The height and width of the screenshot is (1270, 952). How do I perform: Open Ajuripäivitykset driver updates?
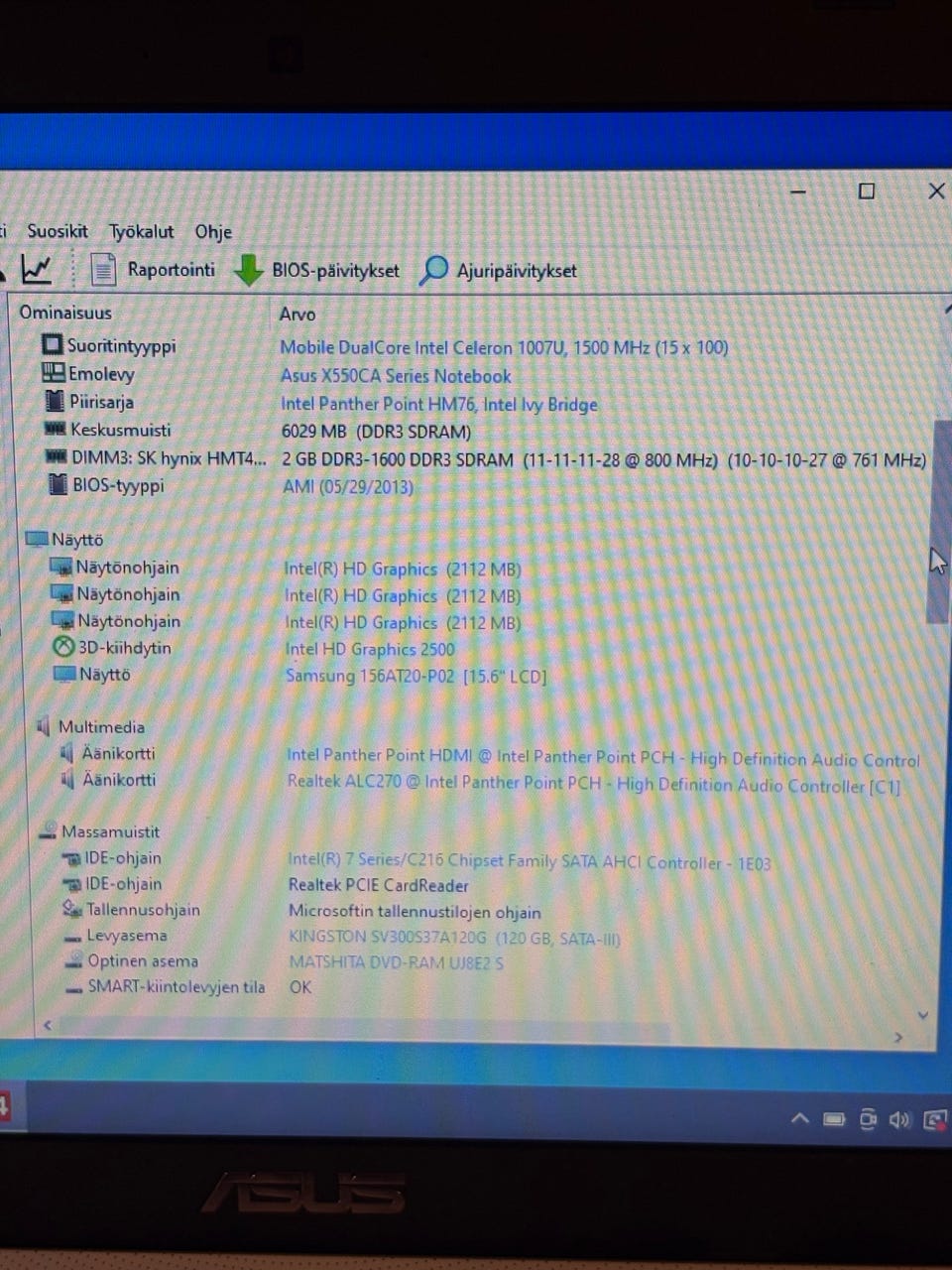(x=499, y=270)
